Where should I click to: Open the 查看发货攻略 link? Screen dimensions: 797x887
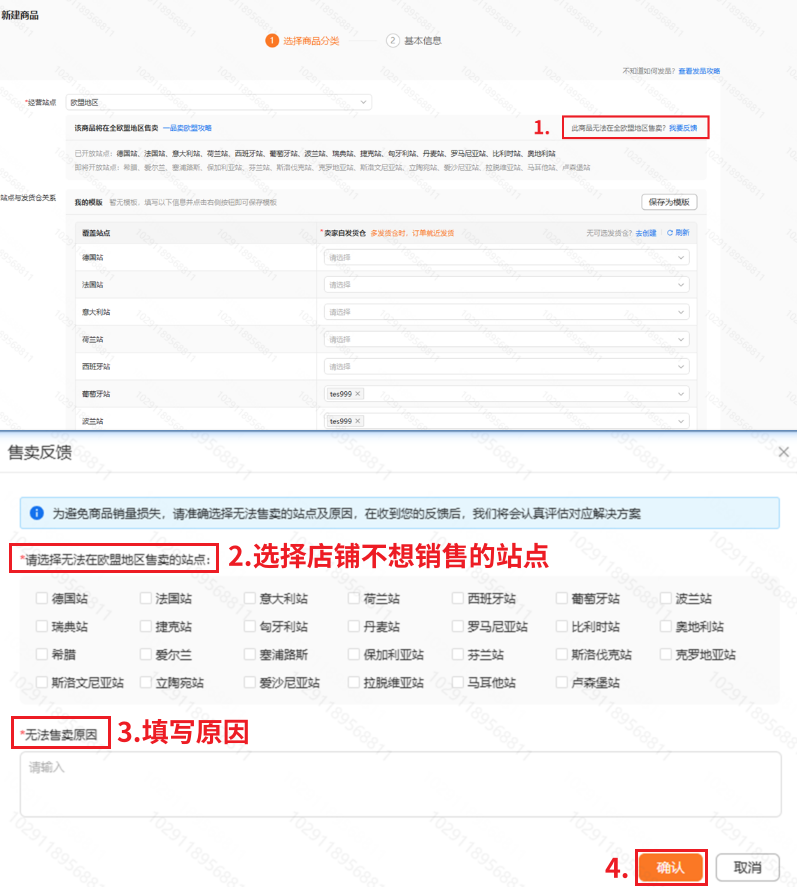coord(699,71)
